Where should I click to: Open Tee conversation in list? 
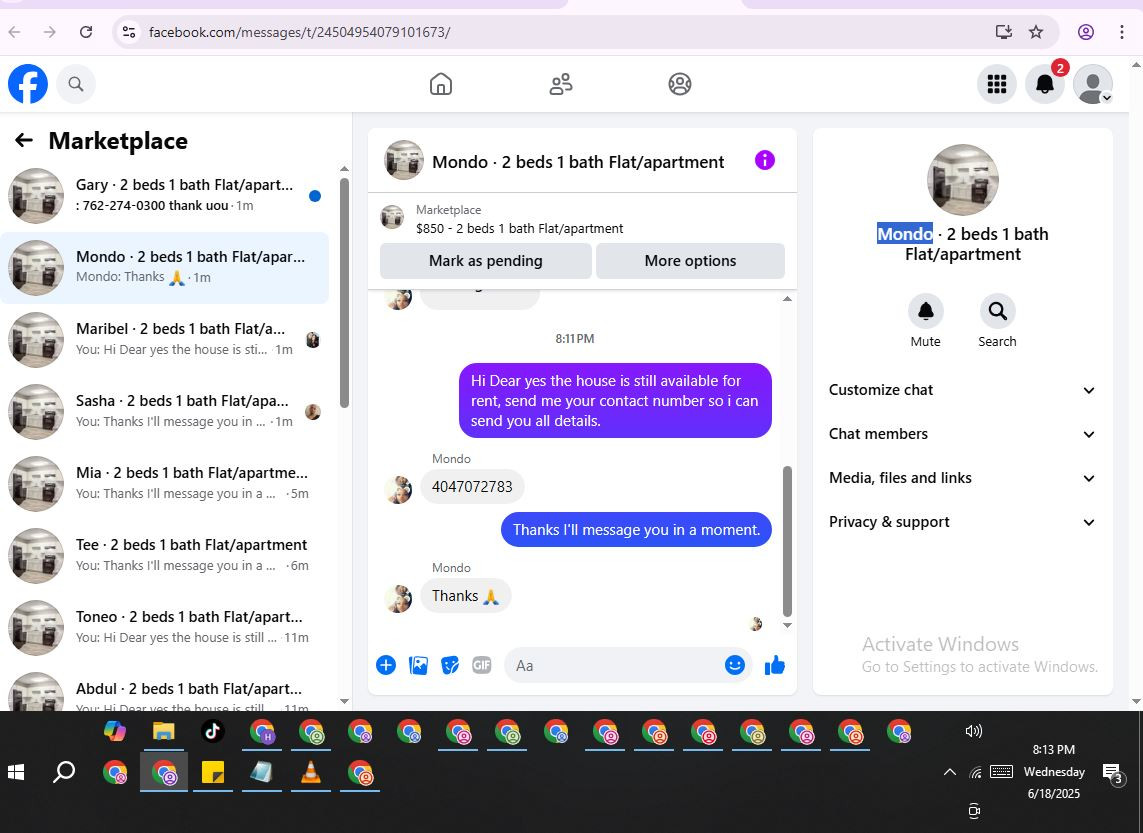[x=165, y=555]
